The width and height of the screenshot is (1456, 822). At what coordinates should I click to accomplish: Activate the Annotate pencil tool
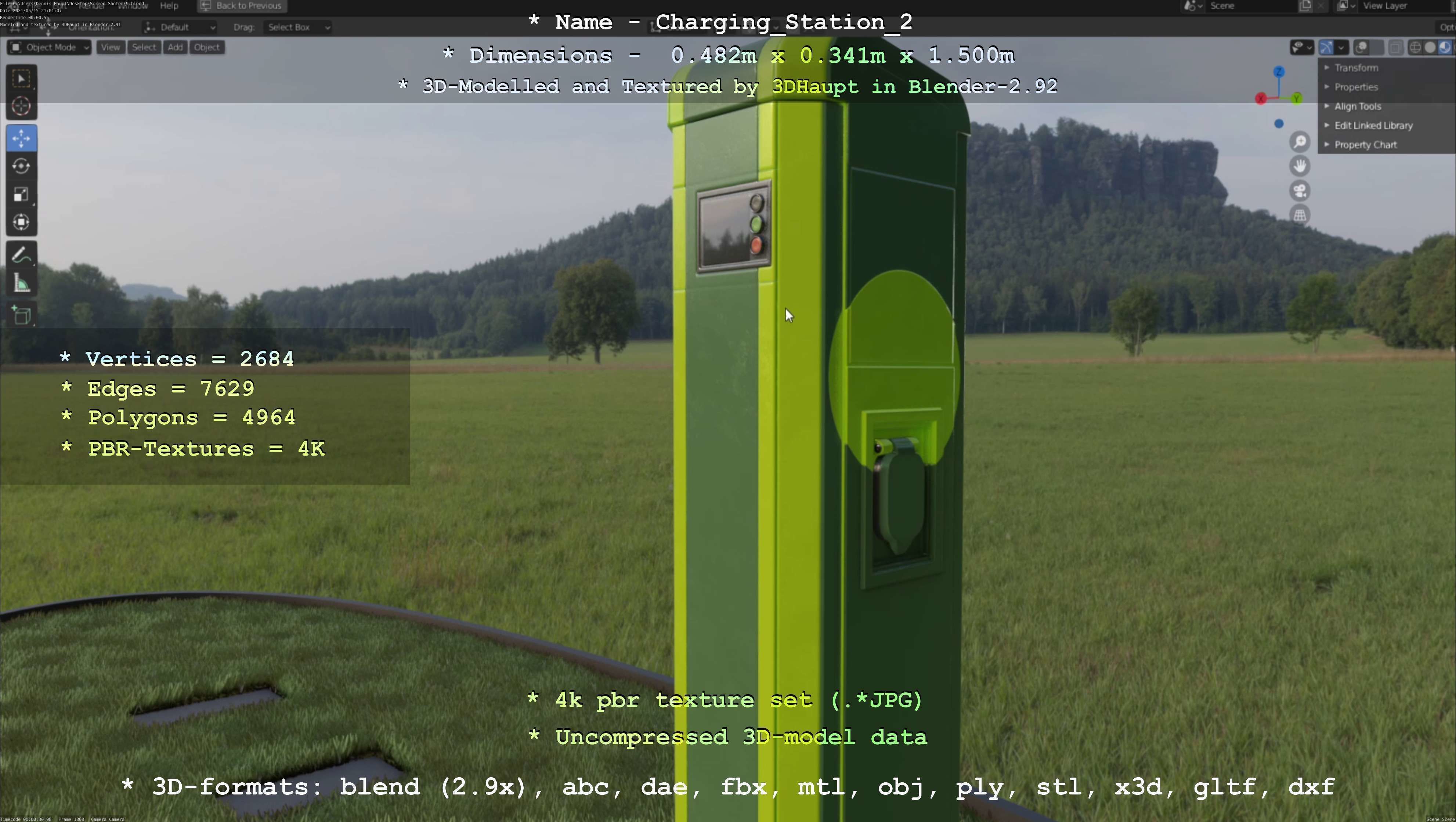(21, 256)
